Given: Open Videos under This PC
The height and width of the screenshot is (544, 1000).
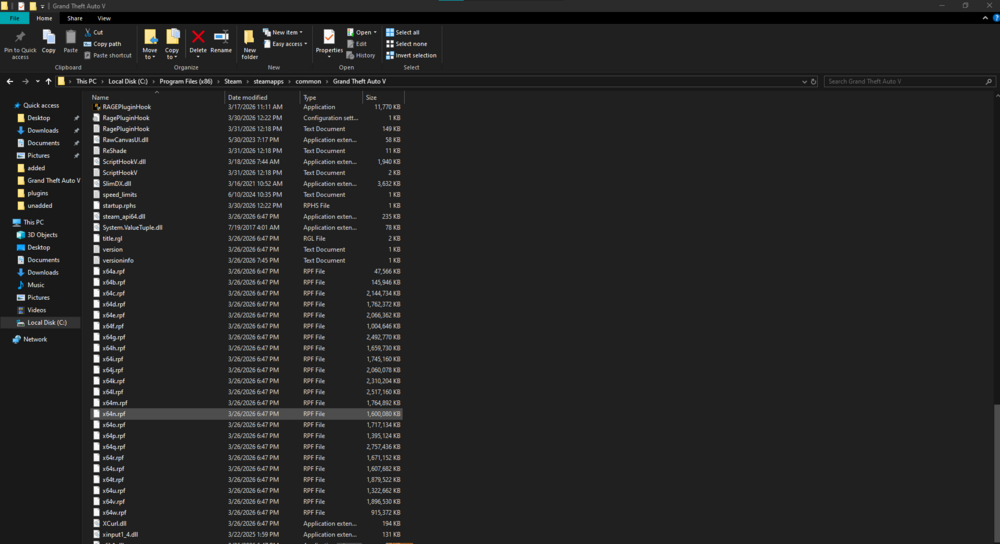Looking at the screenshot, I should (x=36, y=310).
